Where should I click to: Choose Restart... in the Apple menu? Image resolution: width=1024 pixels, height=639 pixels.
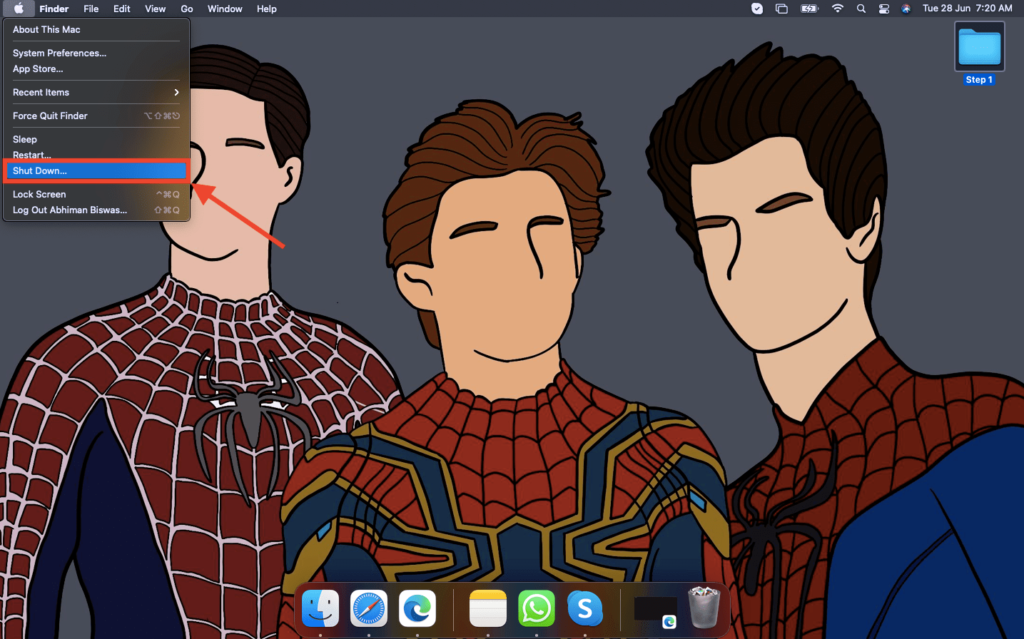coord(31,155)
